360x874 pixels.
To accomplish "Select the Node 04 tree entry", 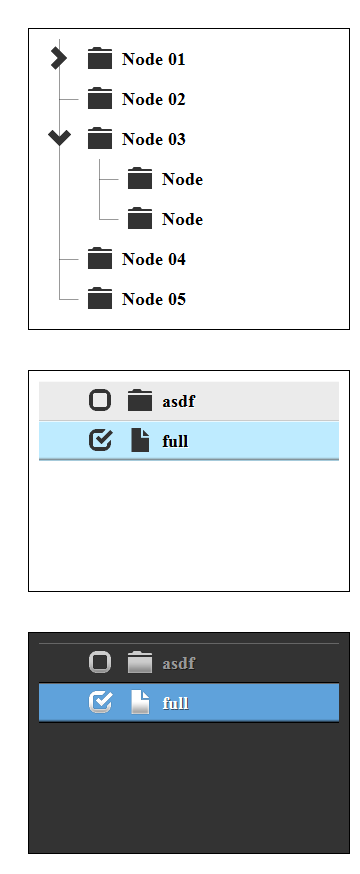I will 154,259.
